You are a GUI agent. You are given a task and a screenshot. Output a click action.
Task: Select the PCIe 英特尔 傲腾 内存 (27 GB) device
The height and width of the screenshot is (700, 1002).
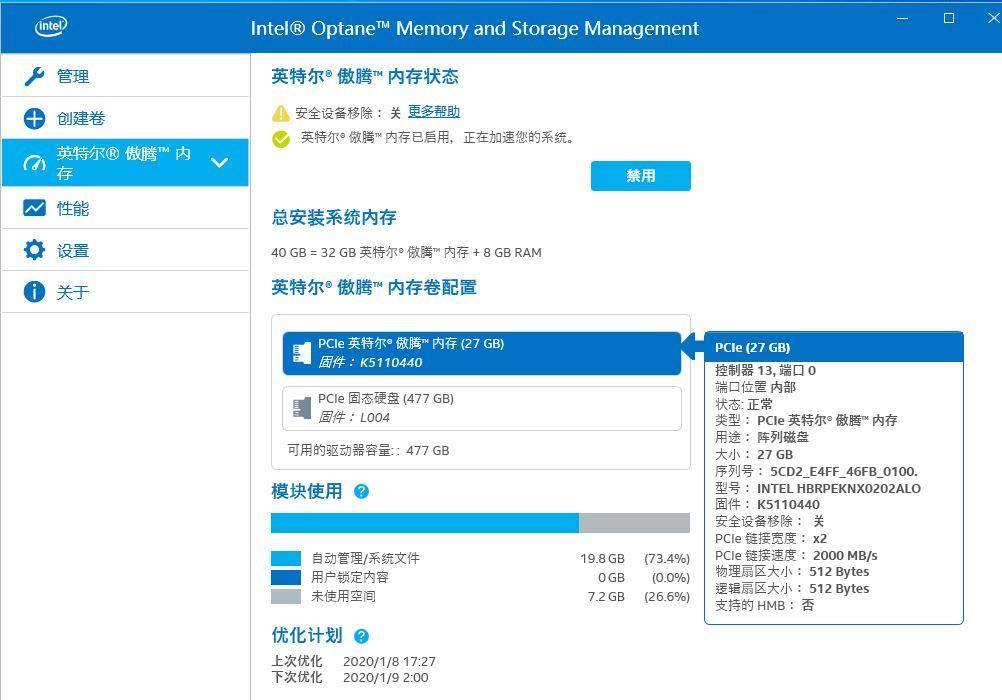482,353
